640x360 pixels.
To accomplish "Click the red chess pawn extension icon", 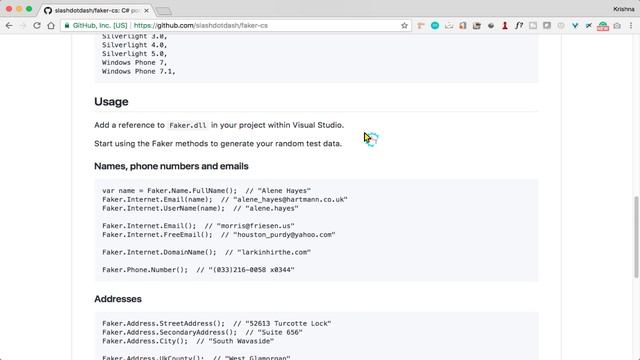I will point(505,25).
